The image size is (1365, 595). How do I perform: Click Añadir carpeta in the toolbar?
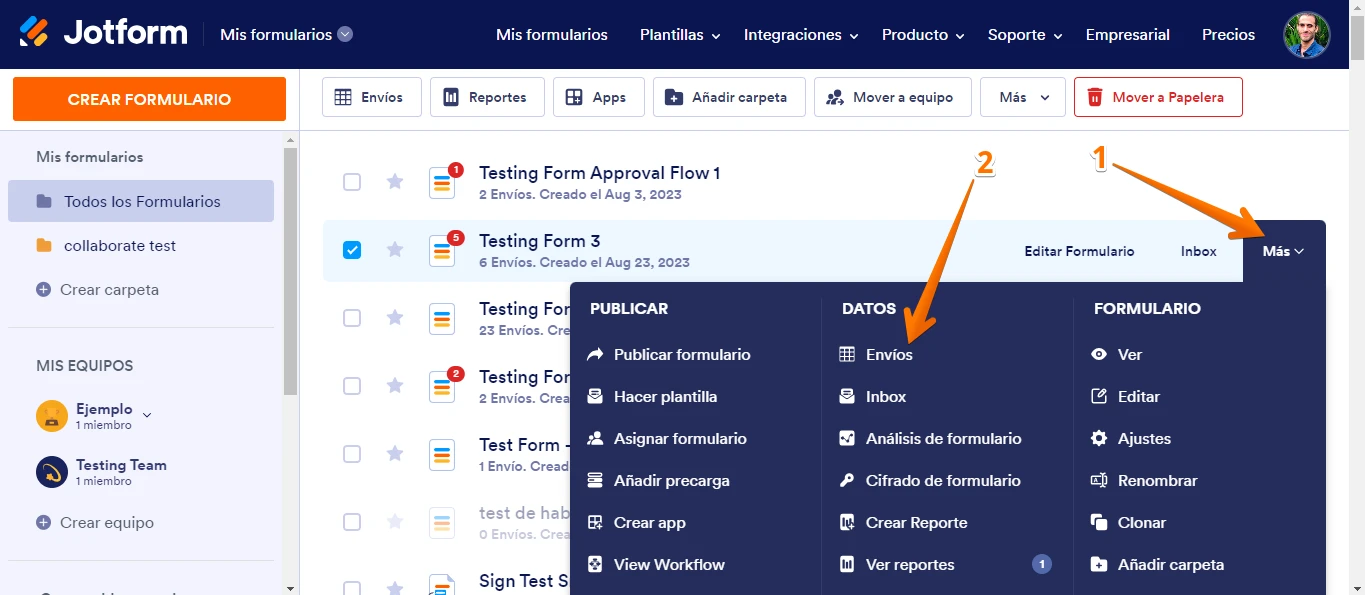(x=729, y=96)
